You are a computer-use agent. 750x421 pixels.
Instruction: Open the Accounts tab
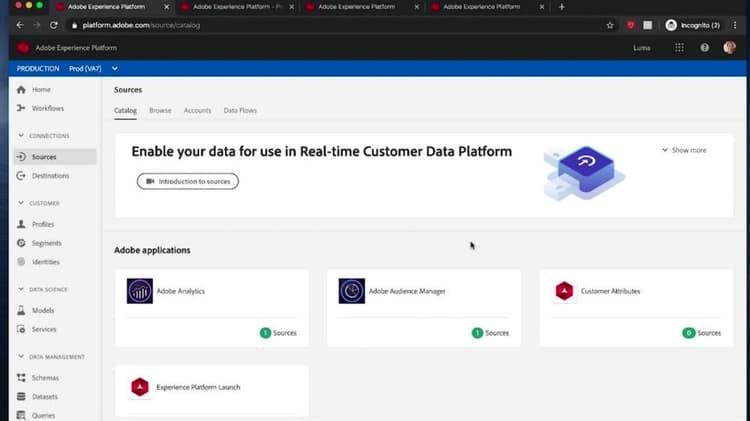(x=197, y=110)
